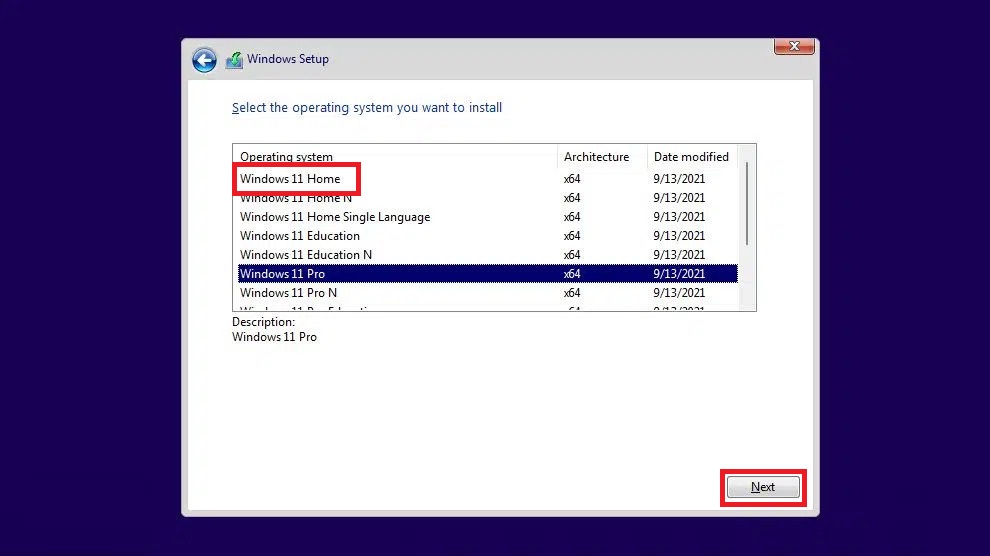
Task: Click the Windows Setup title icon
Action: point(234,60)
